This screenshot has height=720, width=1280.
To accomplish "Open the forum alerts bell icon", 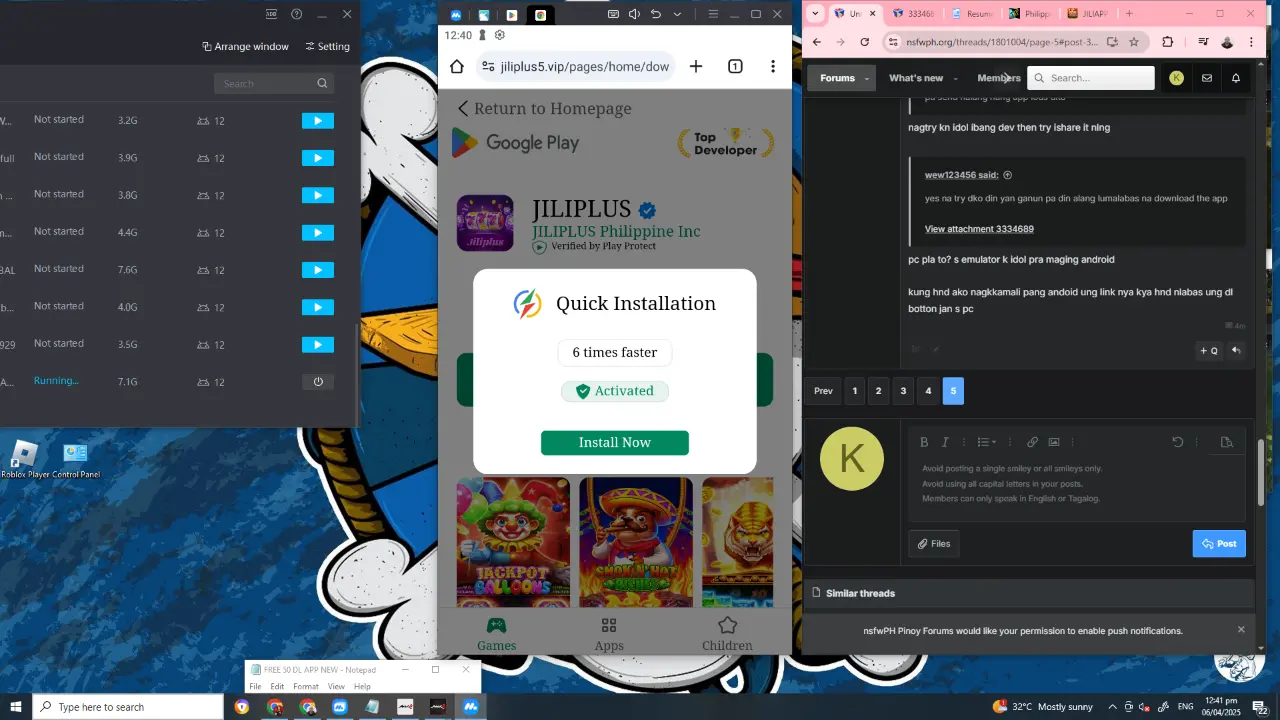I will point(1236,78).
